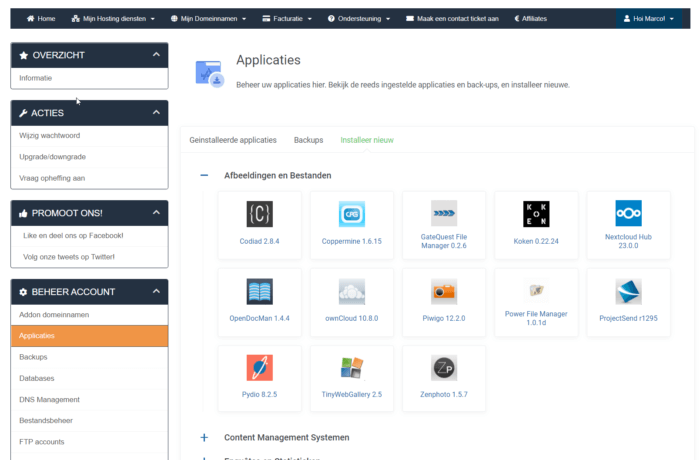Screen dimensions: 700x460
Task: Expand Content Management Systemen with plus
Action: tap(204, 437)
